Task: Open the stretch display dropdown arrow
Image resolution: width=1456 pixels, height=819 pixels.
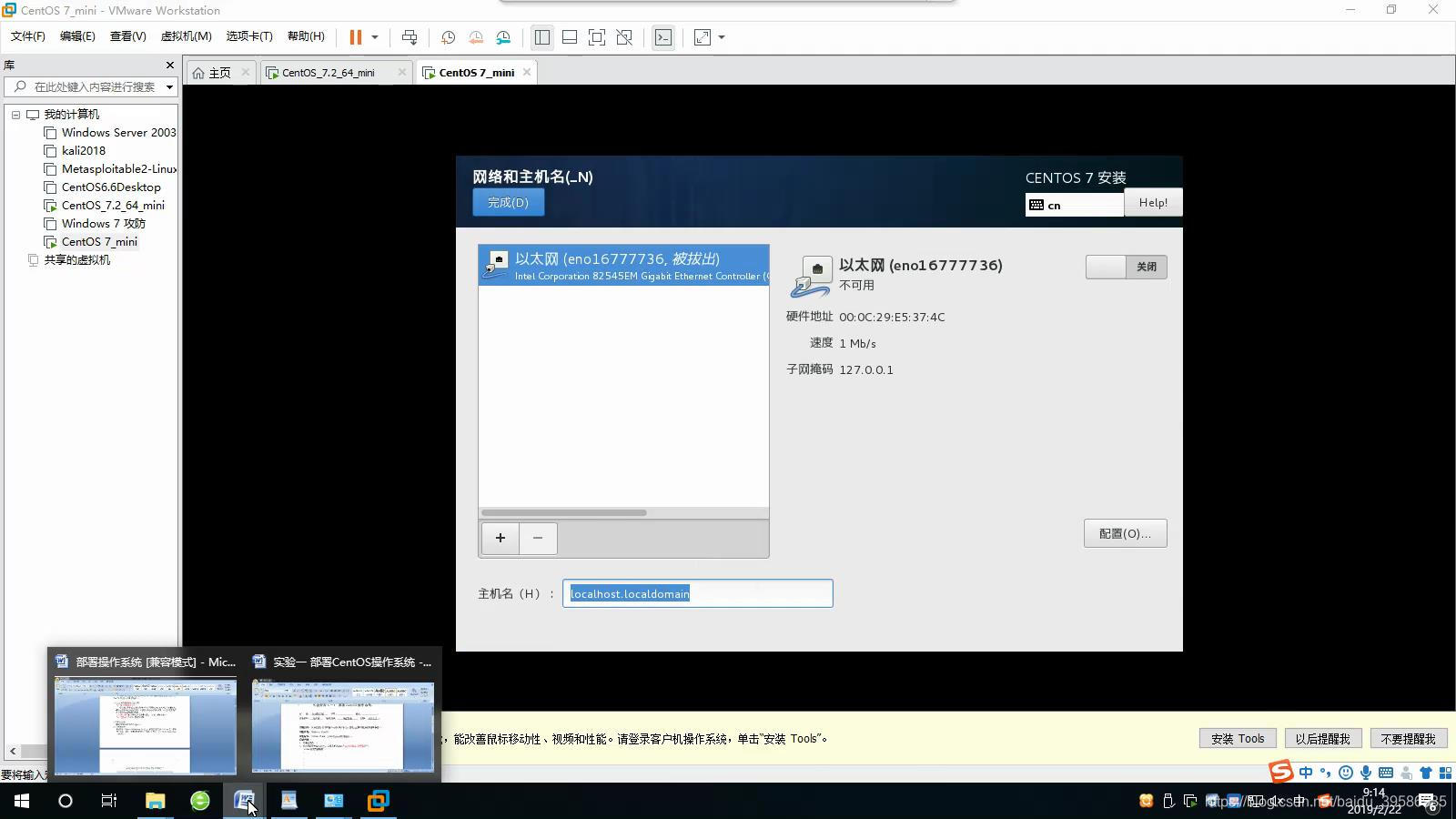Action: coord(722,37)
